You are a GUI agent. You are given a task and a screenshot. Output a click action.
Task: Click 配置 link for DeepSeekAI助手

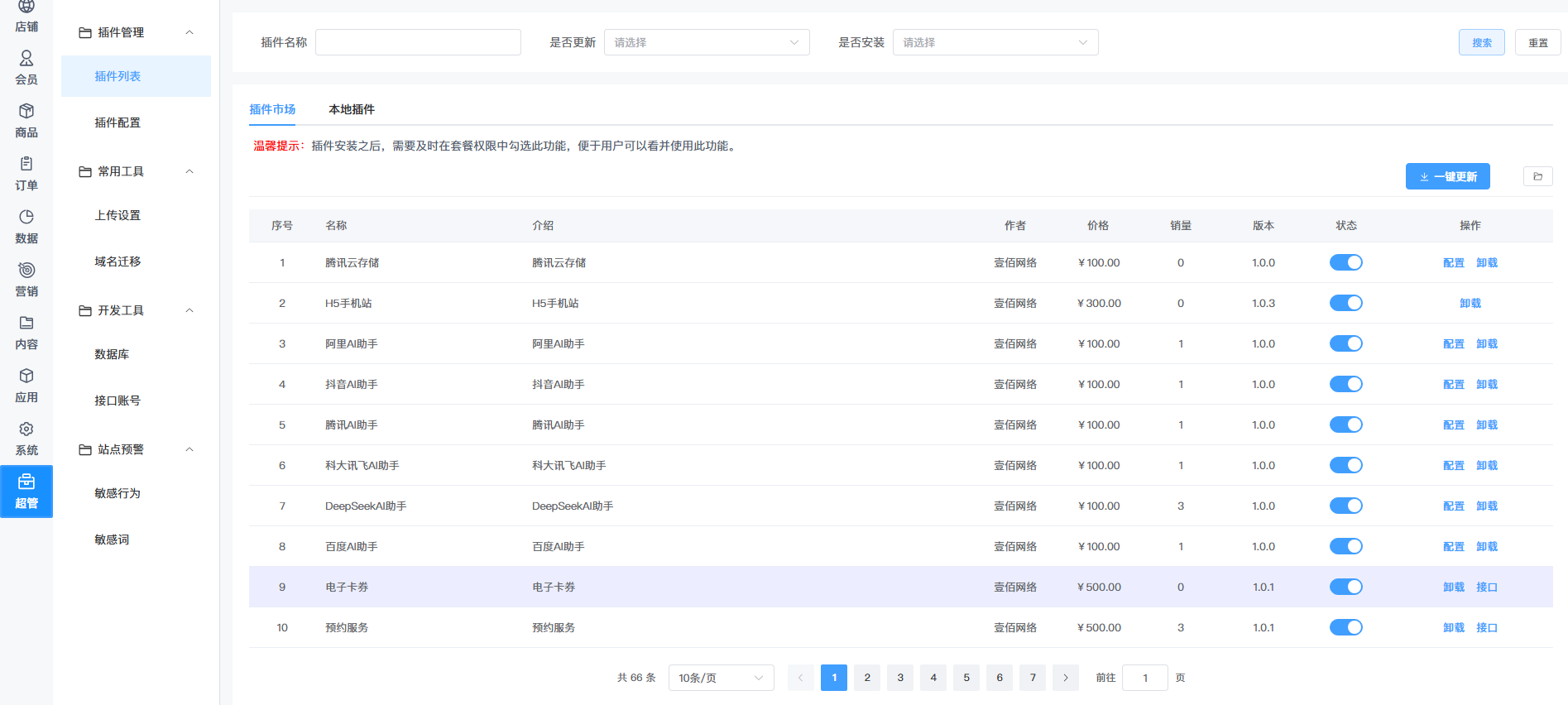(1454, 506)
